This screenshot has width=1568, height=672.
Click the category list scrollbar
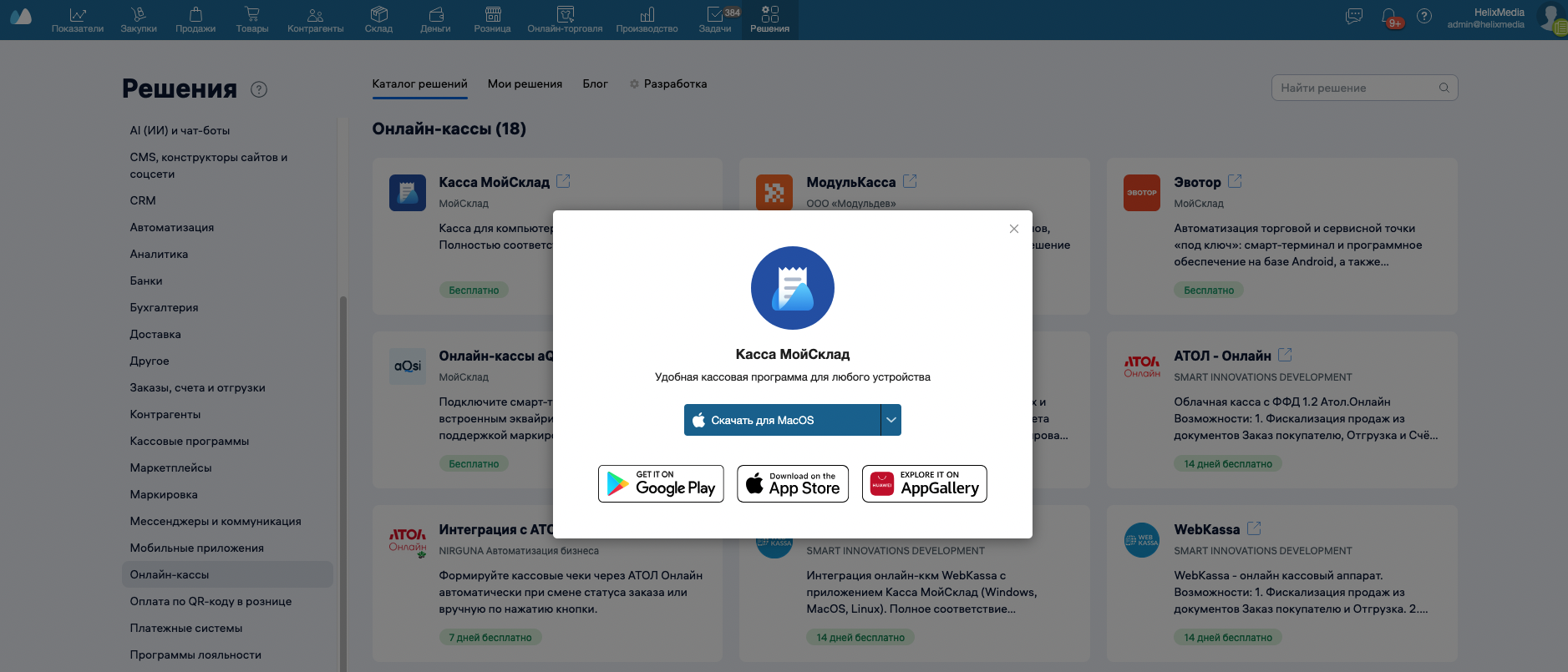click(x=343, y=484)
